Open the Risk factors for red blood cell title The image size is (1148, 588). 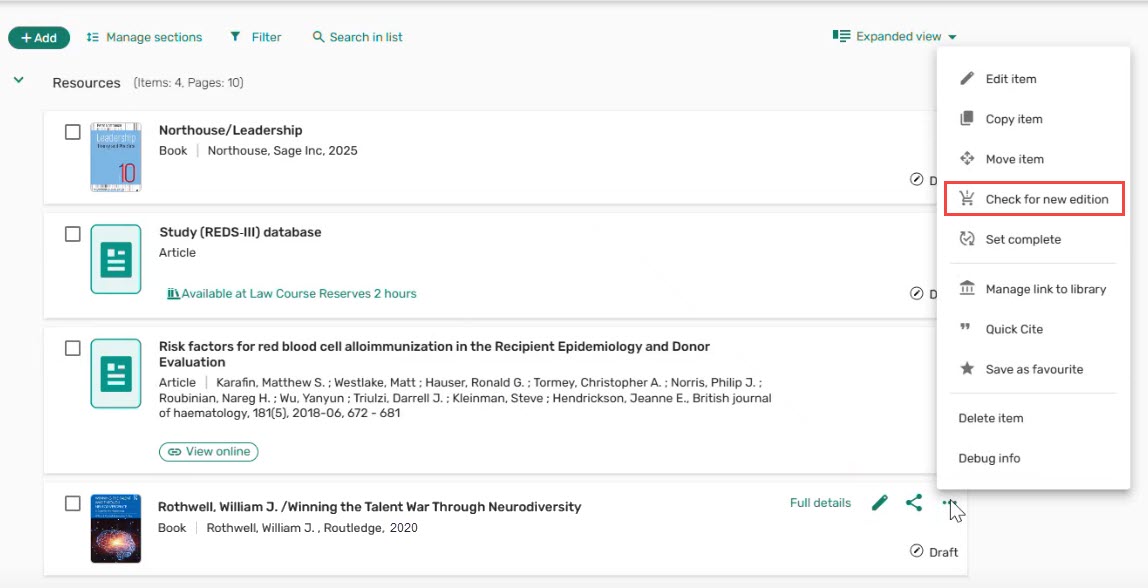pyautogui.click(x=434, y=354)
